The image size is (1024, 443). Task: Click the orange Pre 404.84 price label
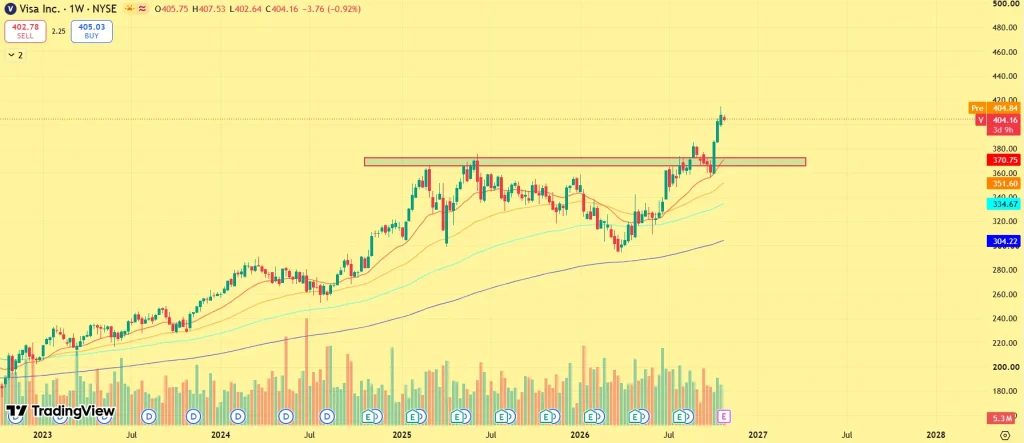tap(994, 108)
